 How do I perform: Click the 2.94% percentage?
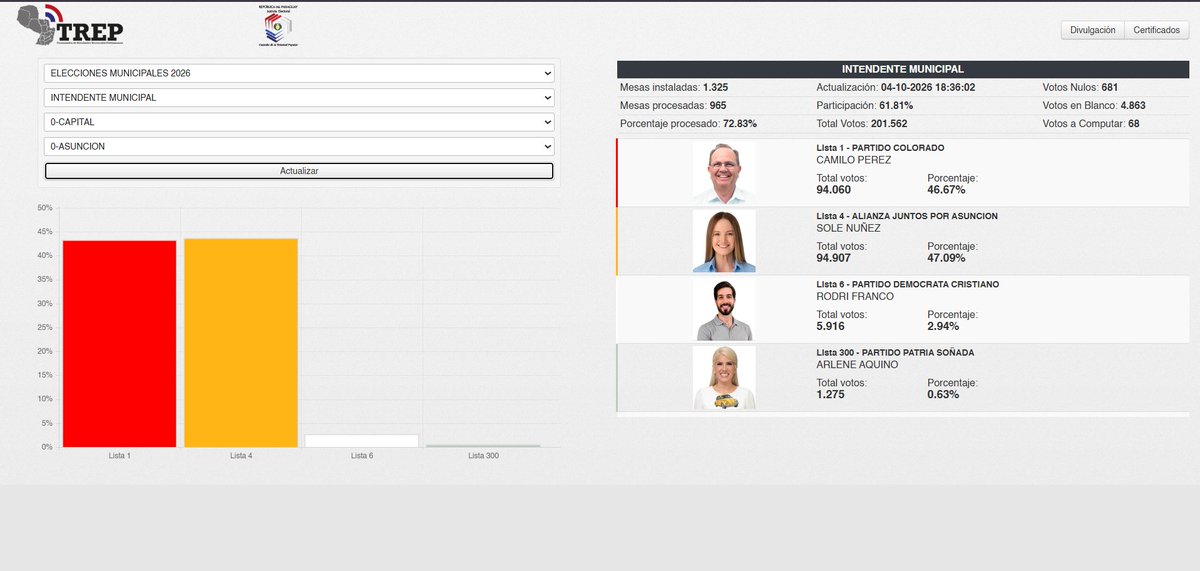click(x=943, y=326)
